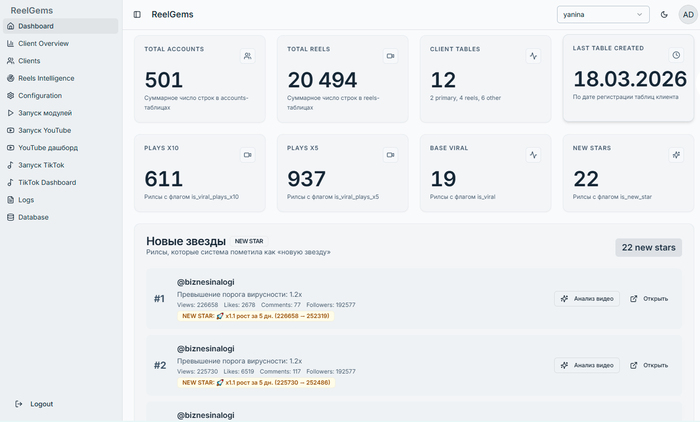Click the Client Overview chart icon

pos(11,43)
